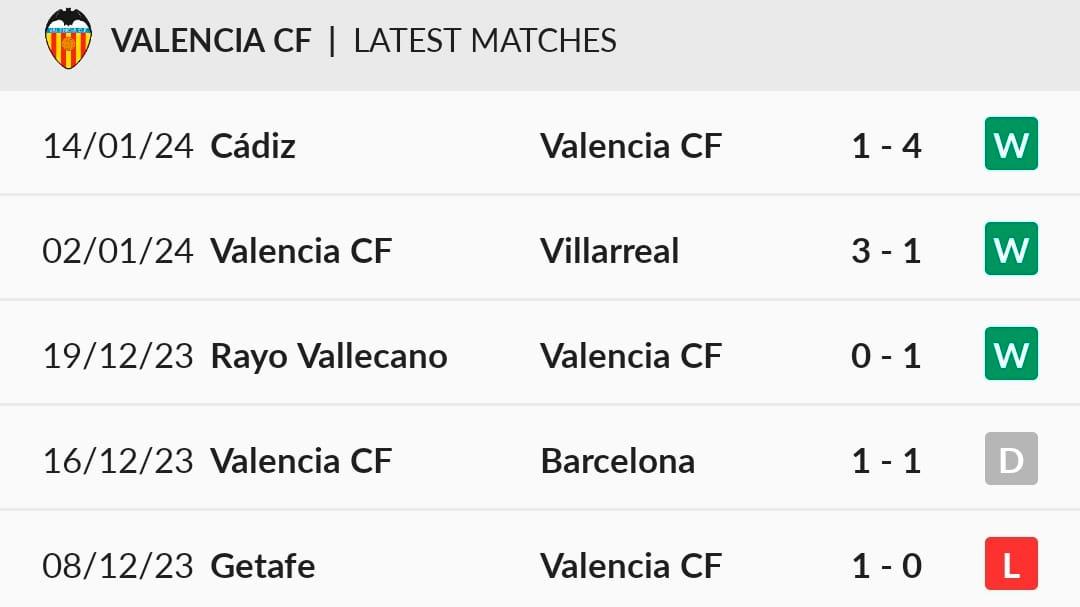Click the 0 - 1 Rayo Vallecano score

[886, 356]
